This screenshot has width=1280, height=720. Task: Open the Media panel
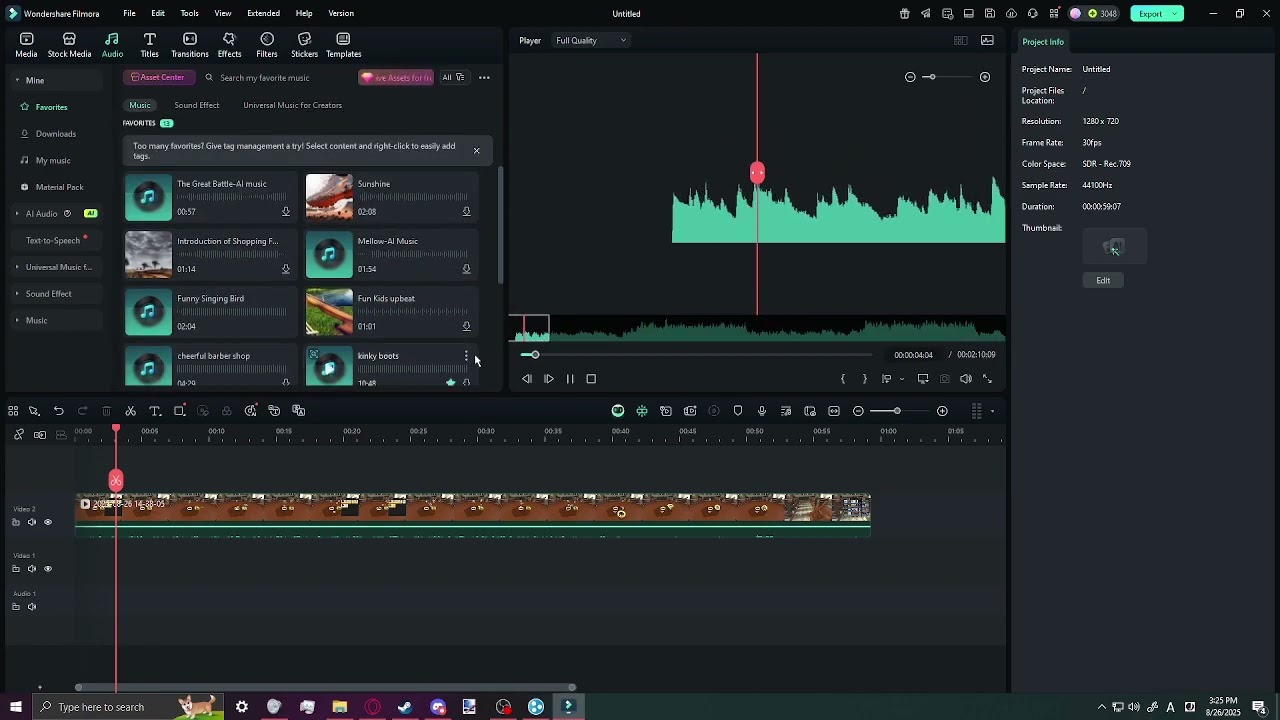click(27, 45)
